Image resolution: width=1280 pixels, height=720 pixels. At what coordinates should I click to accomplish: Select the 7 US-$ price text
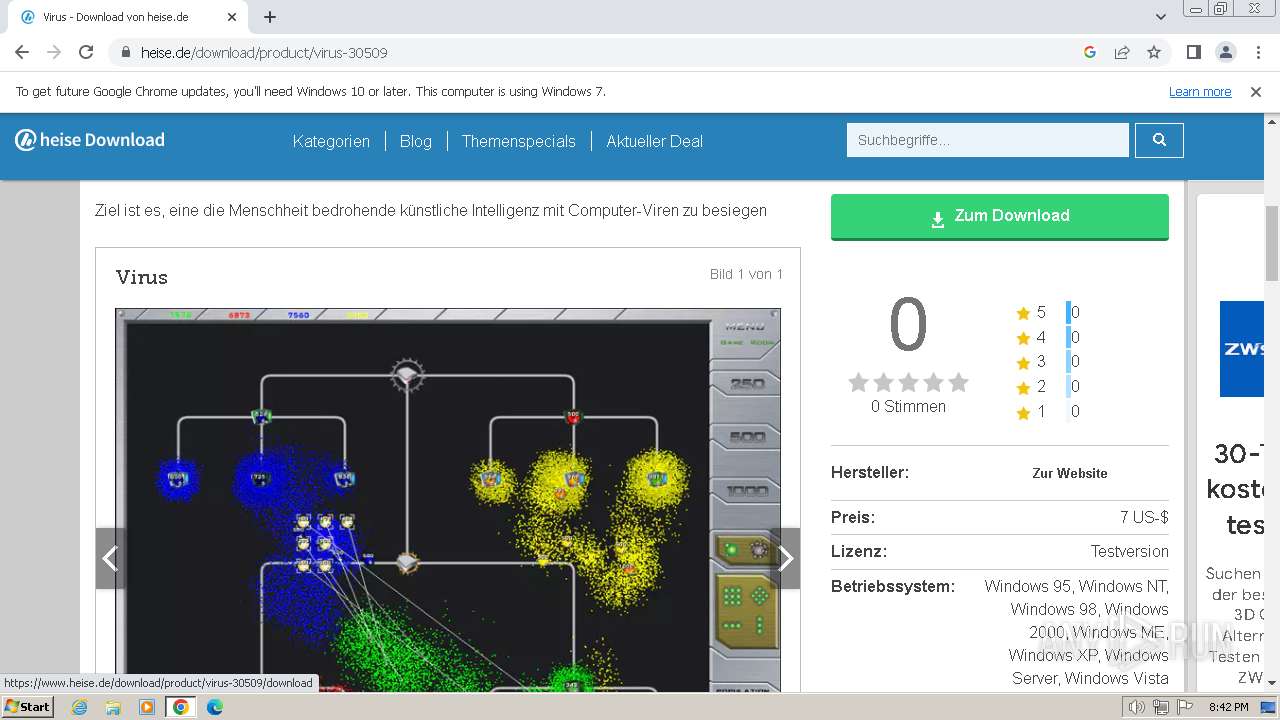click(1144, 517)
